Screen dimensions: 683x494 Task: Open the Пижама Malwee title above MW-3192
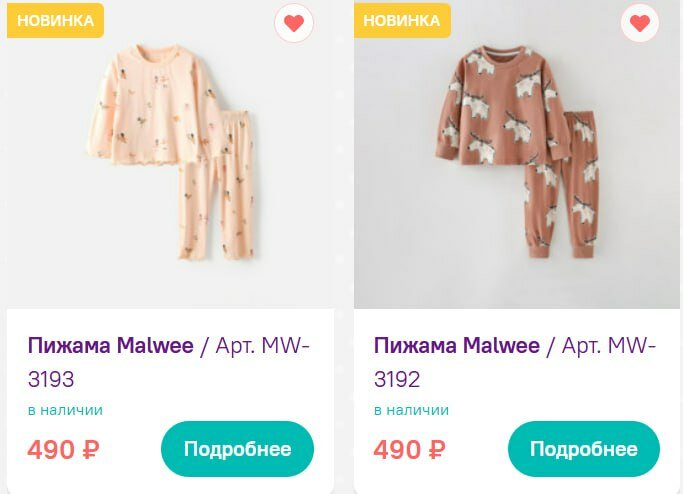click(456, 346)
